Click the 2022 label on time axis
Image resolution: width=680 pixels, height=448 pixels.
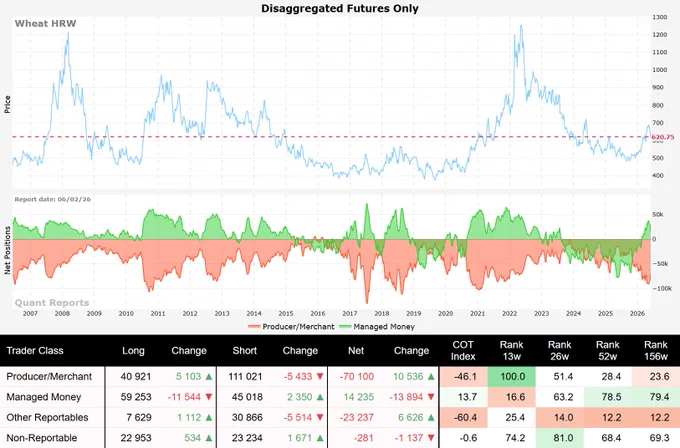coord(509,313)
